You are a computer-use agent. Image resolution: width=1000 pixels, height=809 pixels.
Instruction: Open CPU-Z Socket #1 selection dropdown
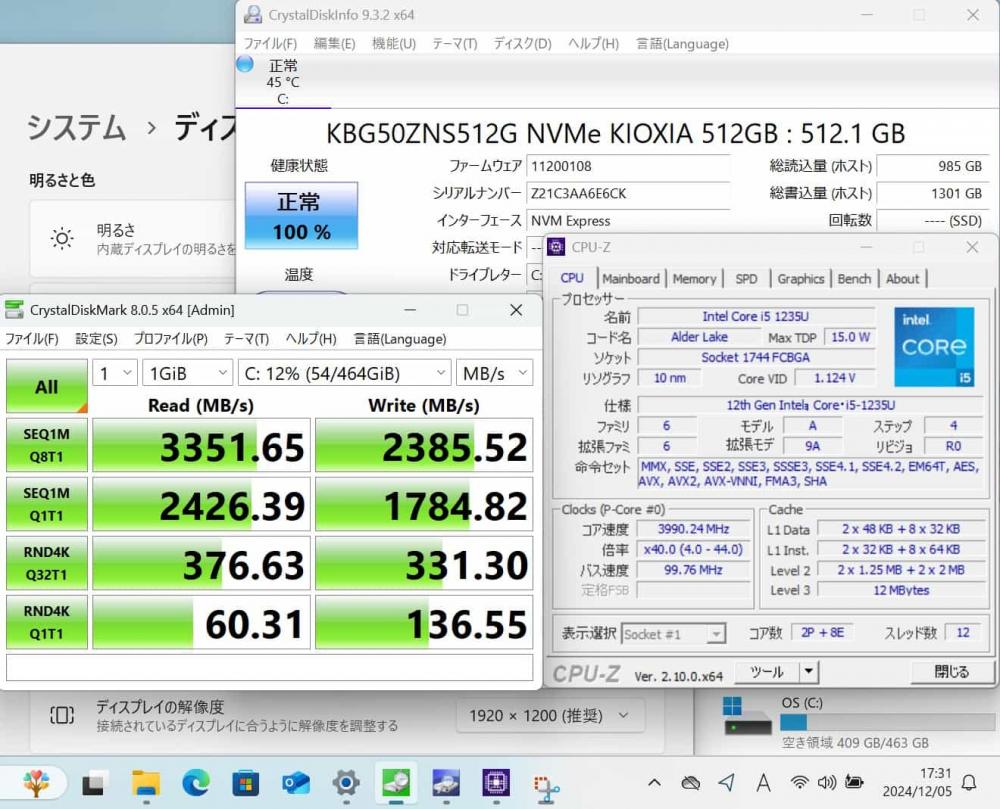click(673, 634)
